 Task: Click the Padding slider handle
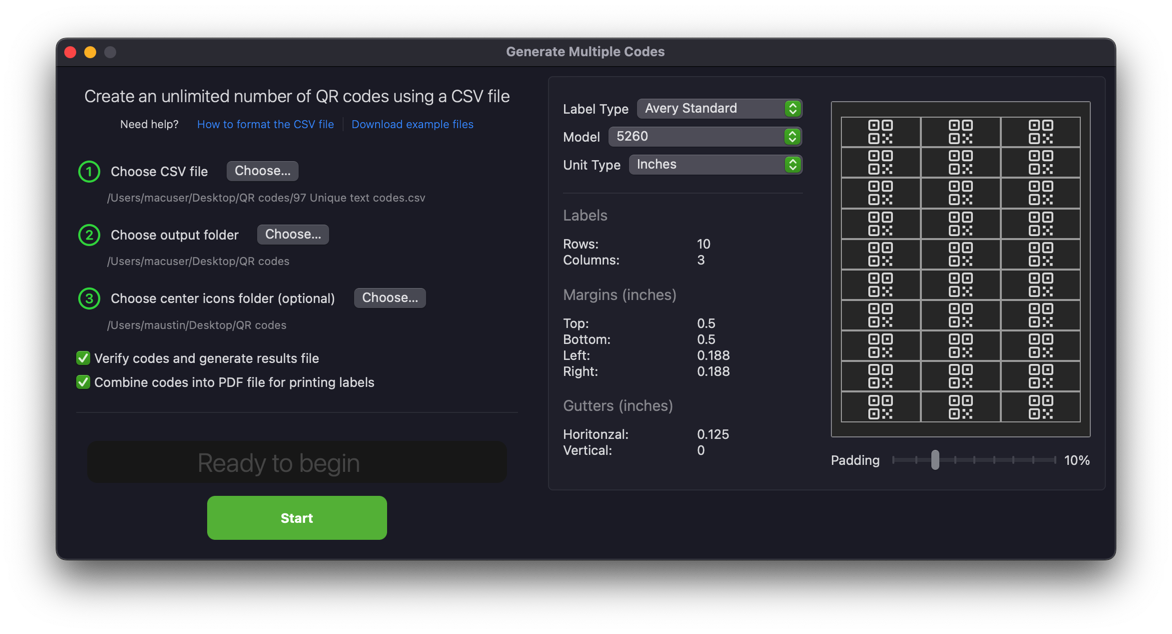pyautogui.click(x=935, y=460)
